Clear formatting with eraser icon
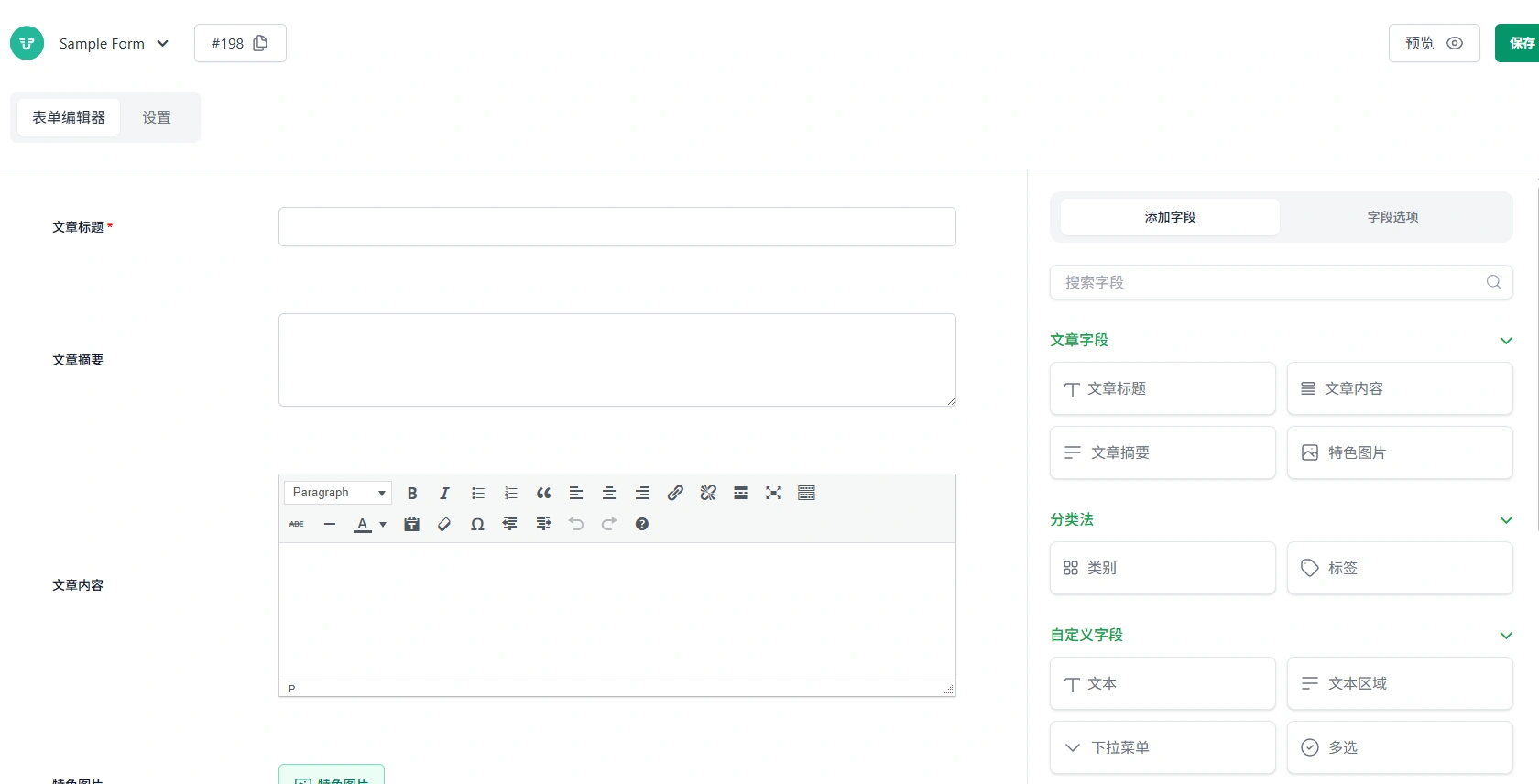1539x784 pixels. pos(444,524)
